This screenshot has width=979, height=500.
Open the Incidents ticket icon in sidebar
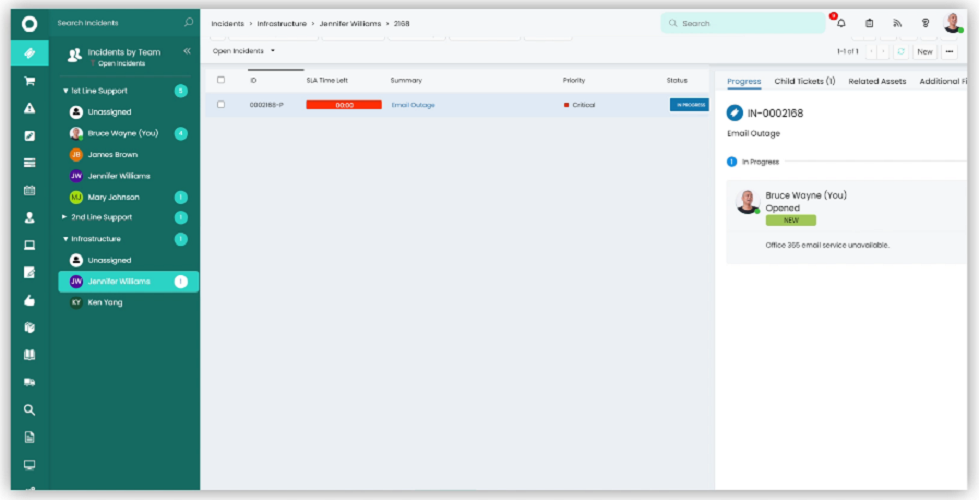[29, 53]
